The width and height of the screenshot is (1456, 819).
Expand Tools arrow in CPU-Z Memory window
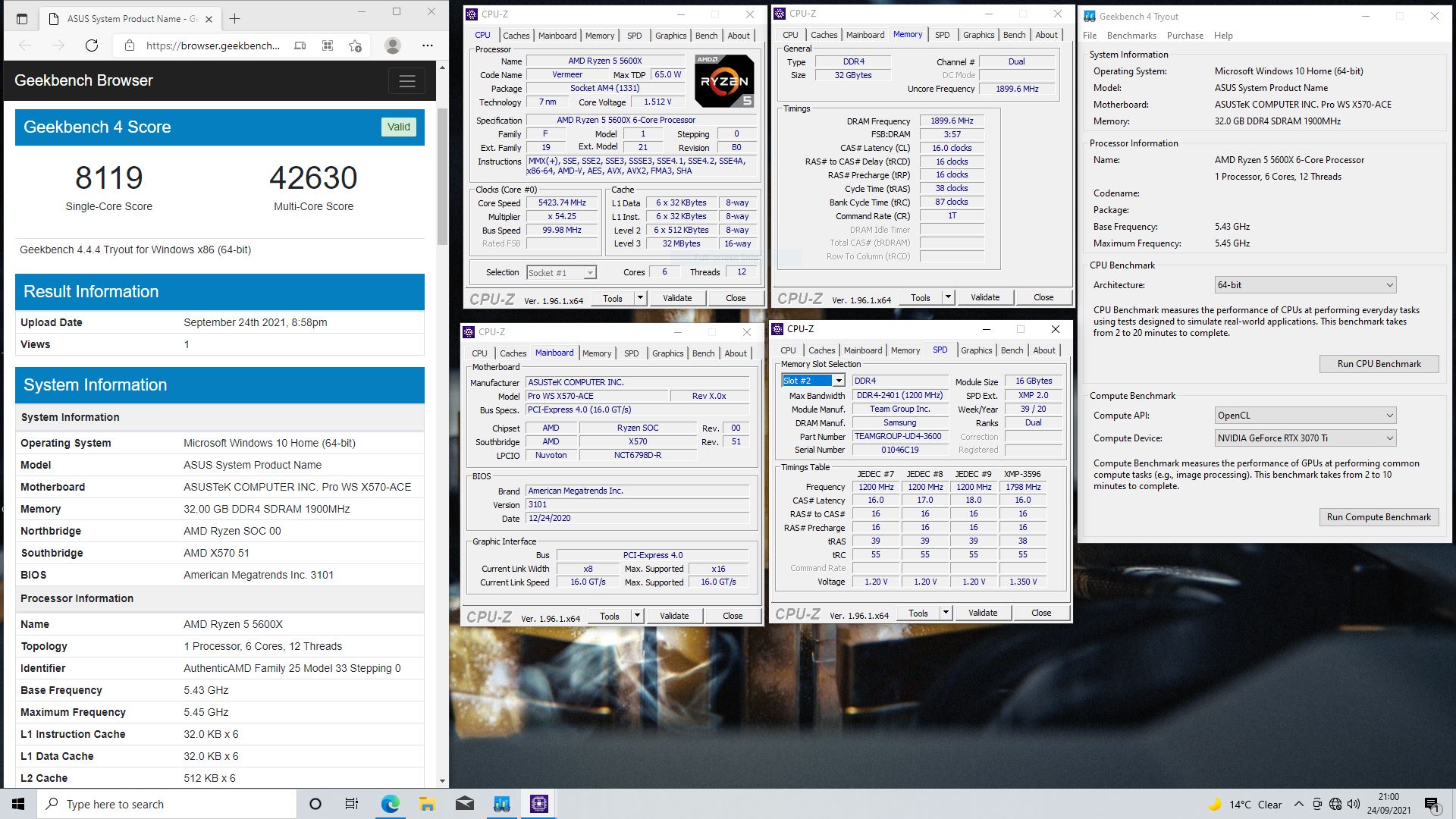coord(948,297)
